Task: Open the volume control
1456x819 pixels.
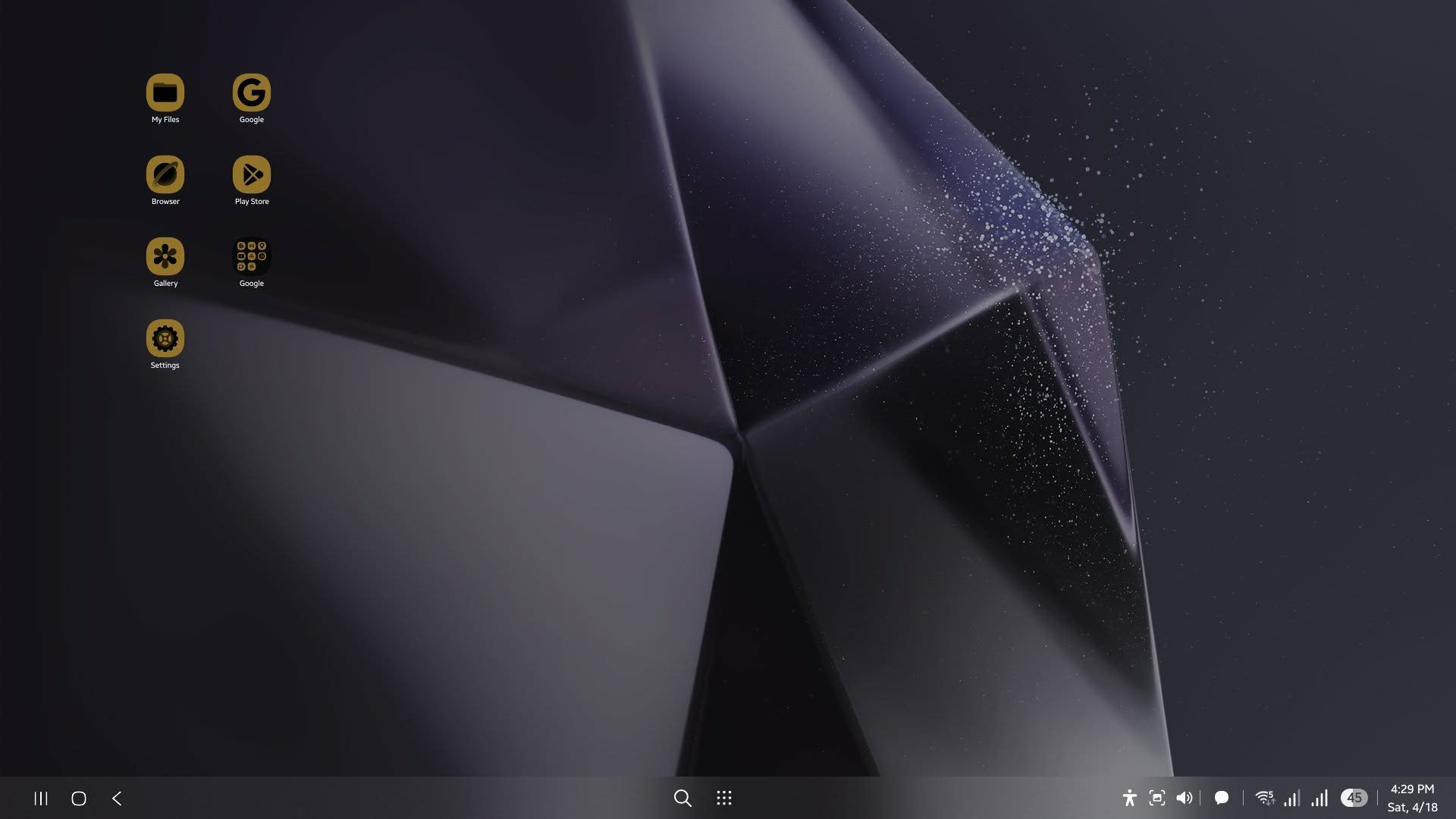Action: [1184, 798]
